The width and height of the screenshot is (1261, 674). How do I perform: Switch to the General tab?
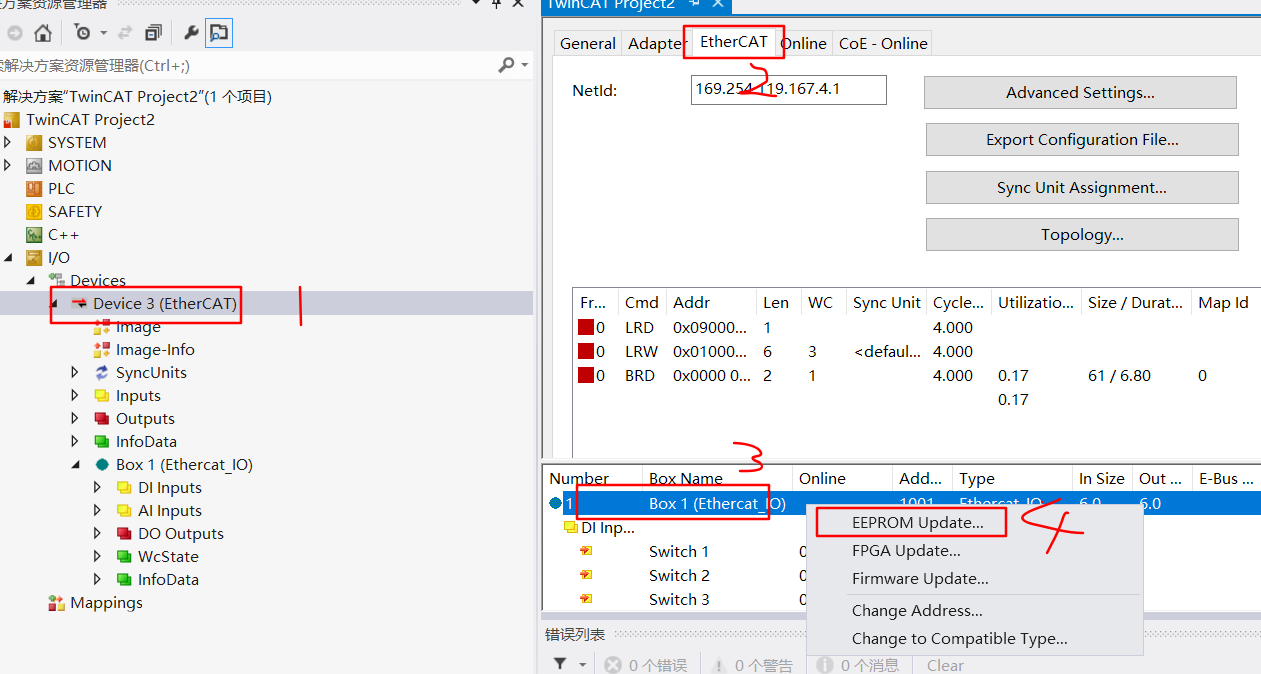tap(588, 43)
